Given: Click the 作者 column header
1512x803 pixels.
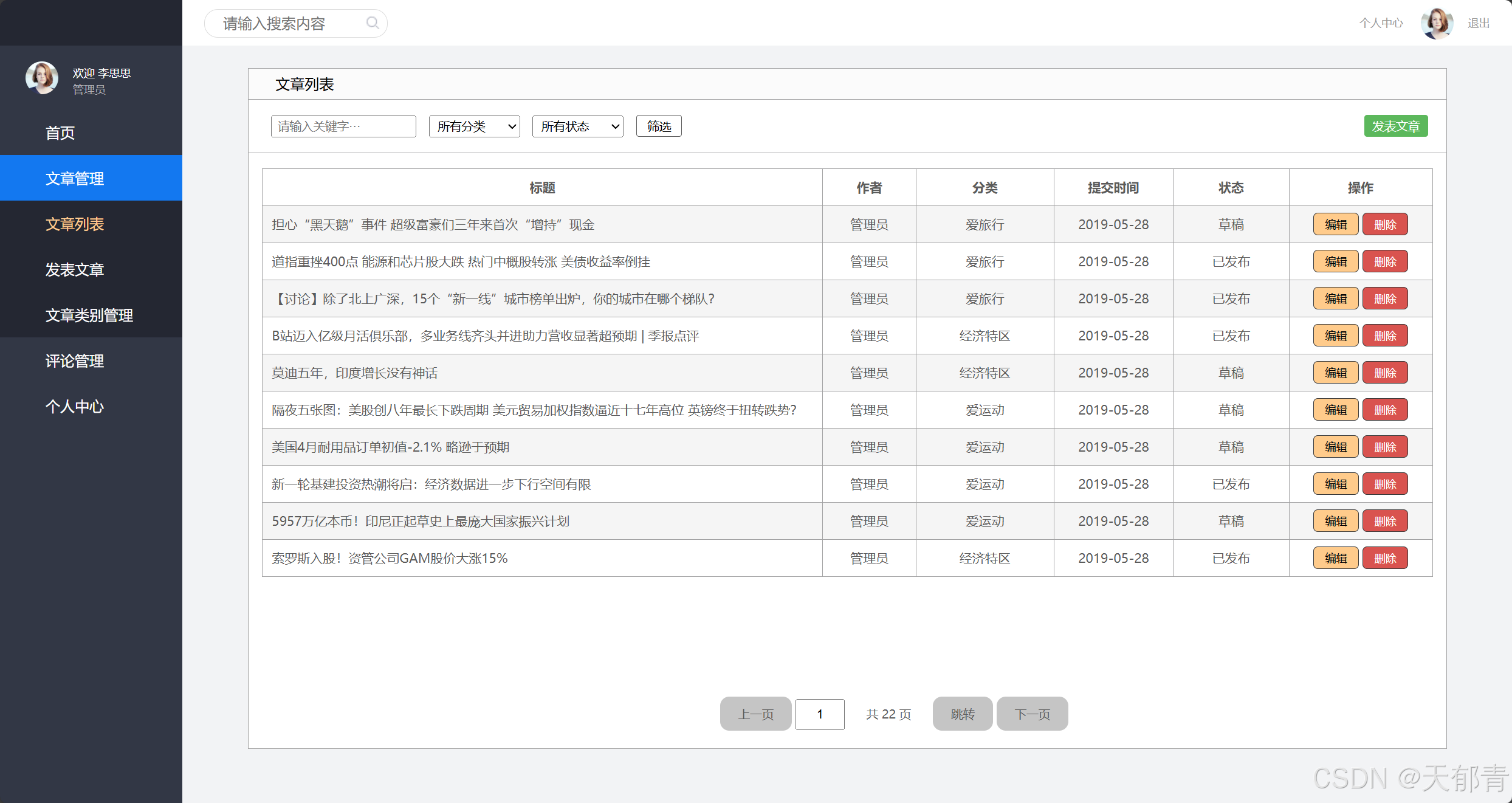Looking at the screenshot, I should [869, 188].
